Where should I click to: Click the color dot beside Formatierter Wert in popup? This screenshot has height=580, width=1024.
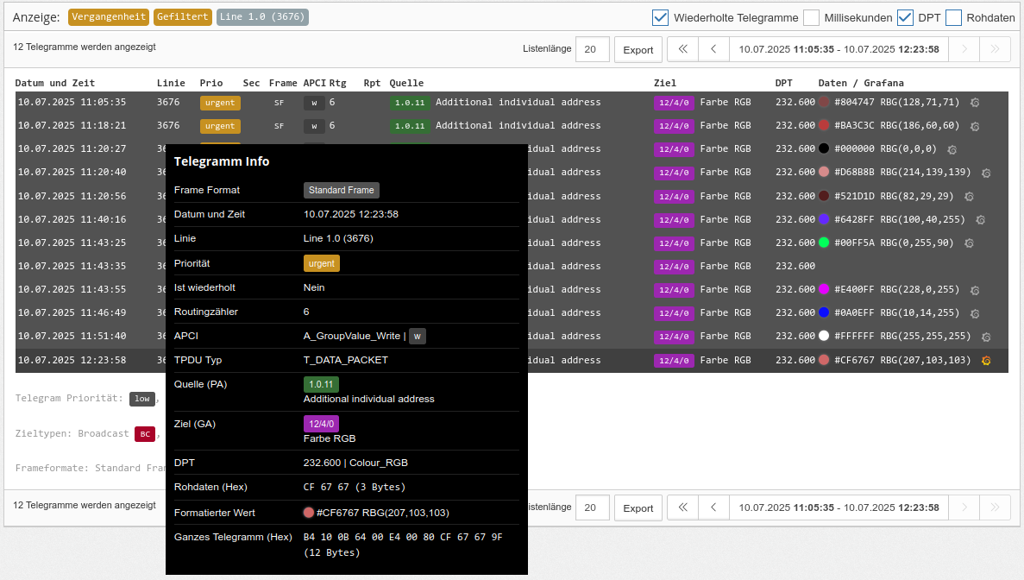tap(309, 513)
